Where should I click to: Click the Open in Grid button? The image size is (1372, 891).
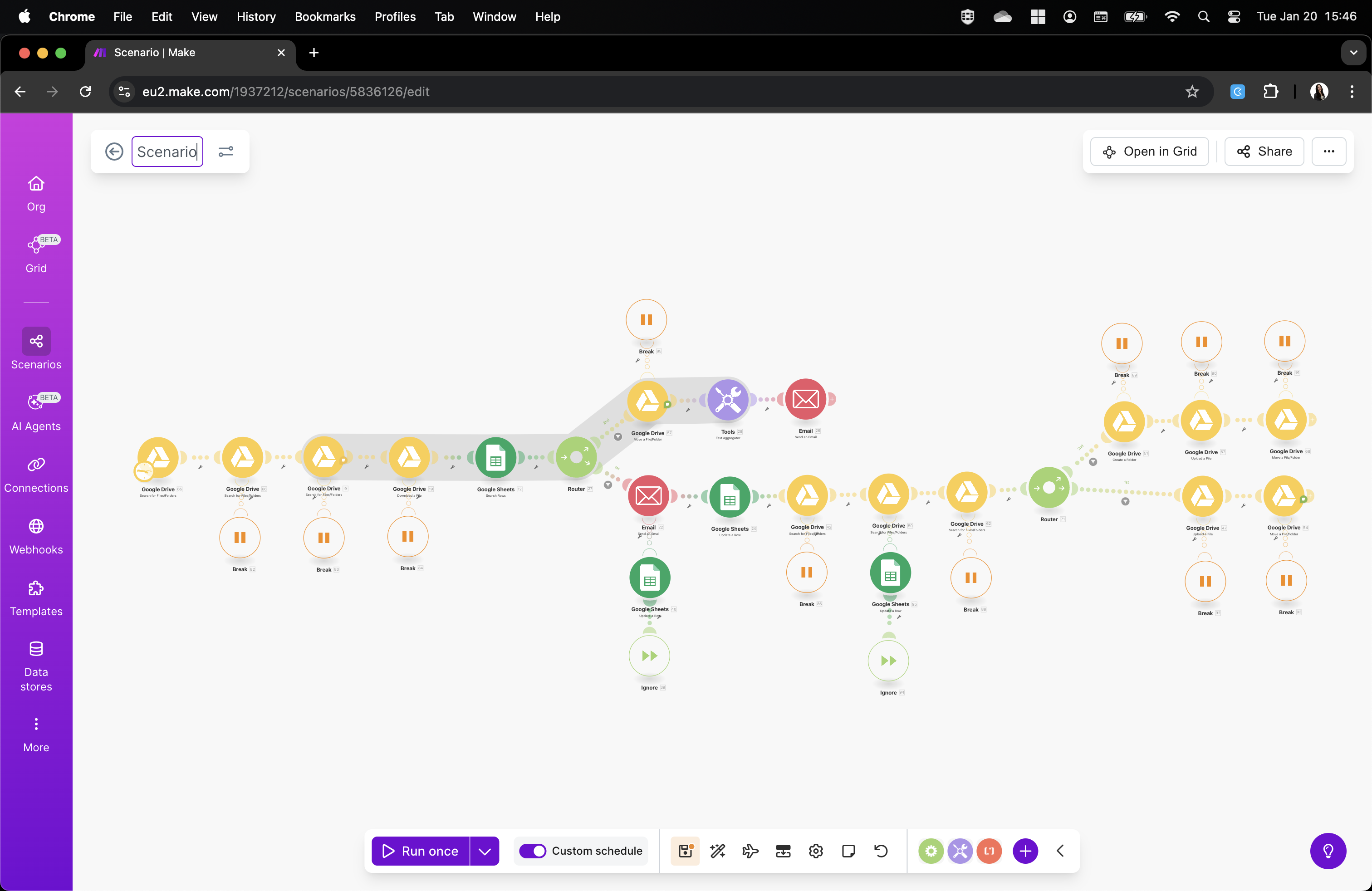[1150, 152]
